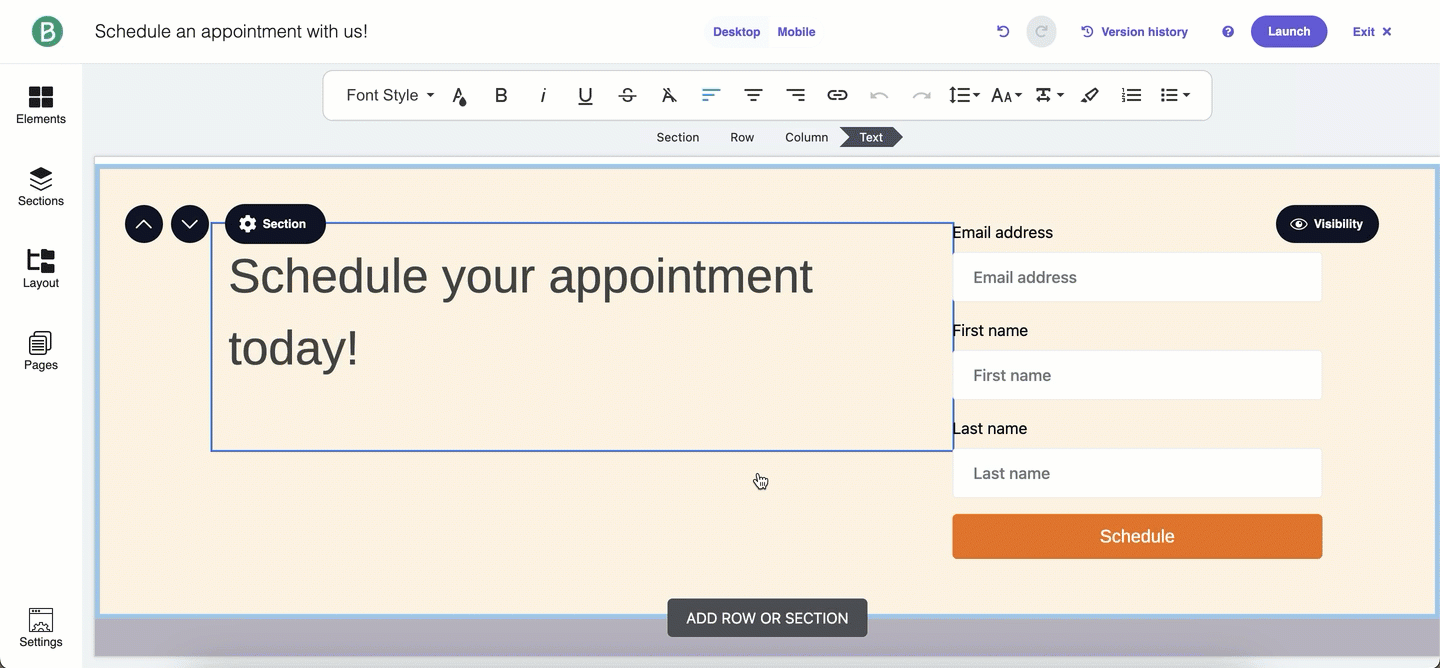Switch preview to Desktop view

[x=736, y=32]
